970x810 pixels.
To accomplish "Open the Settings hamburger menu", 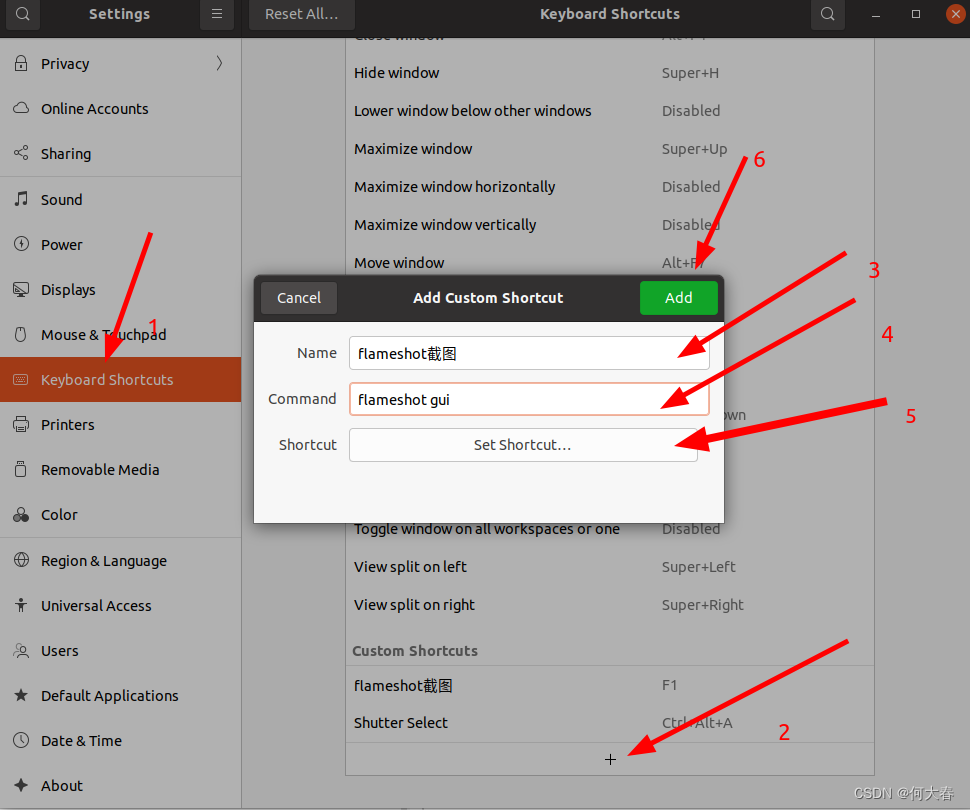I will coord(217,14).
